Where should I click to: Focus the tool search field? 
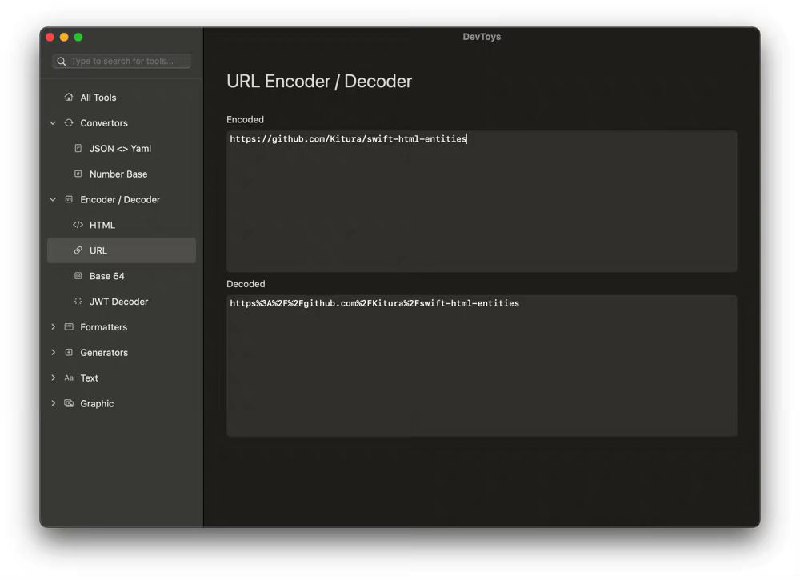[121, 61]
